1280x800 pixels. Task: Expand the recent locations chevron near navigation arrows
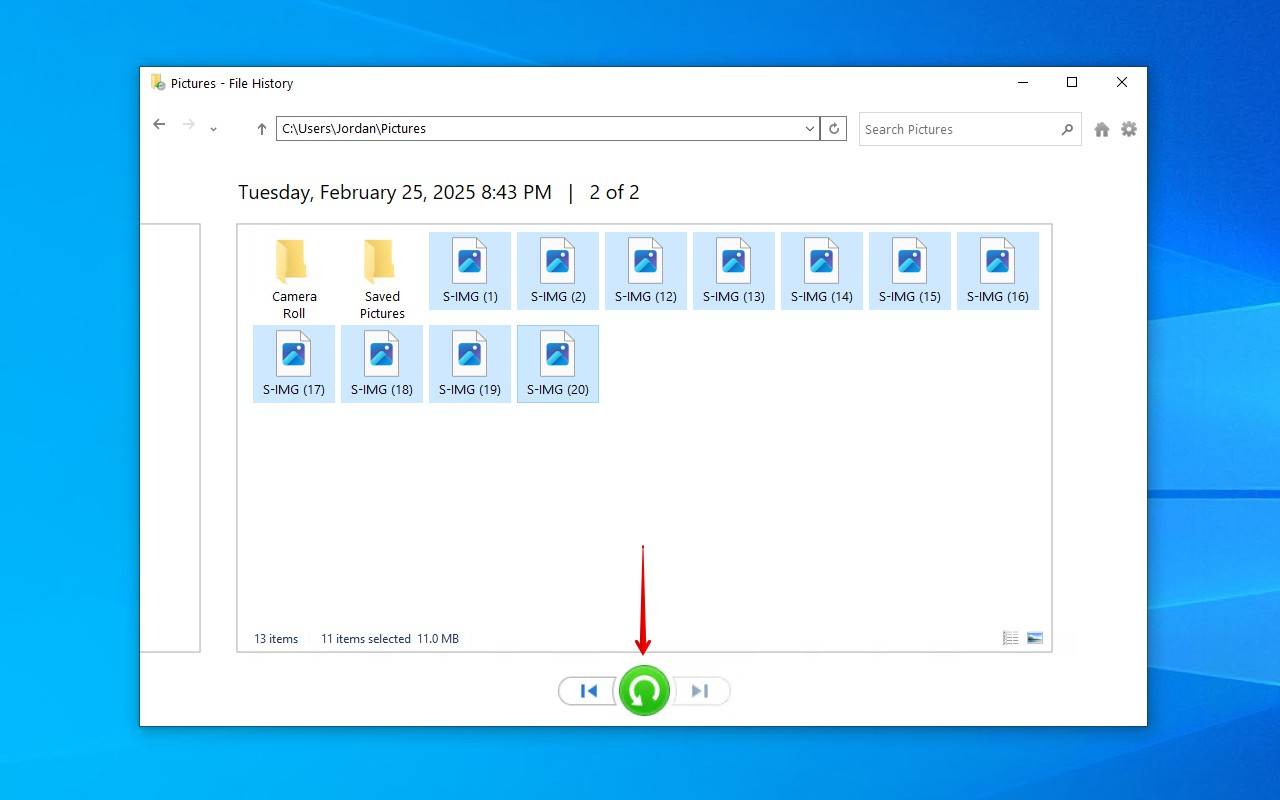[x=212, y=129]
